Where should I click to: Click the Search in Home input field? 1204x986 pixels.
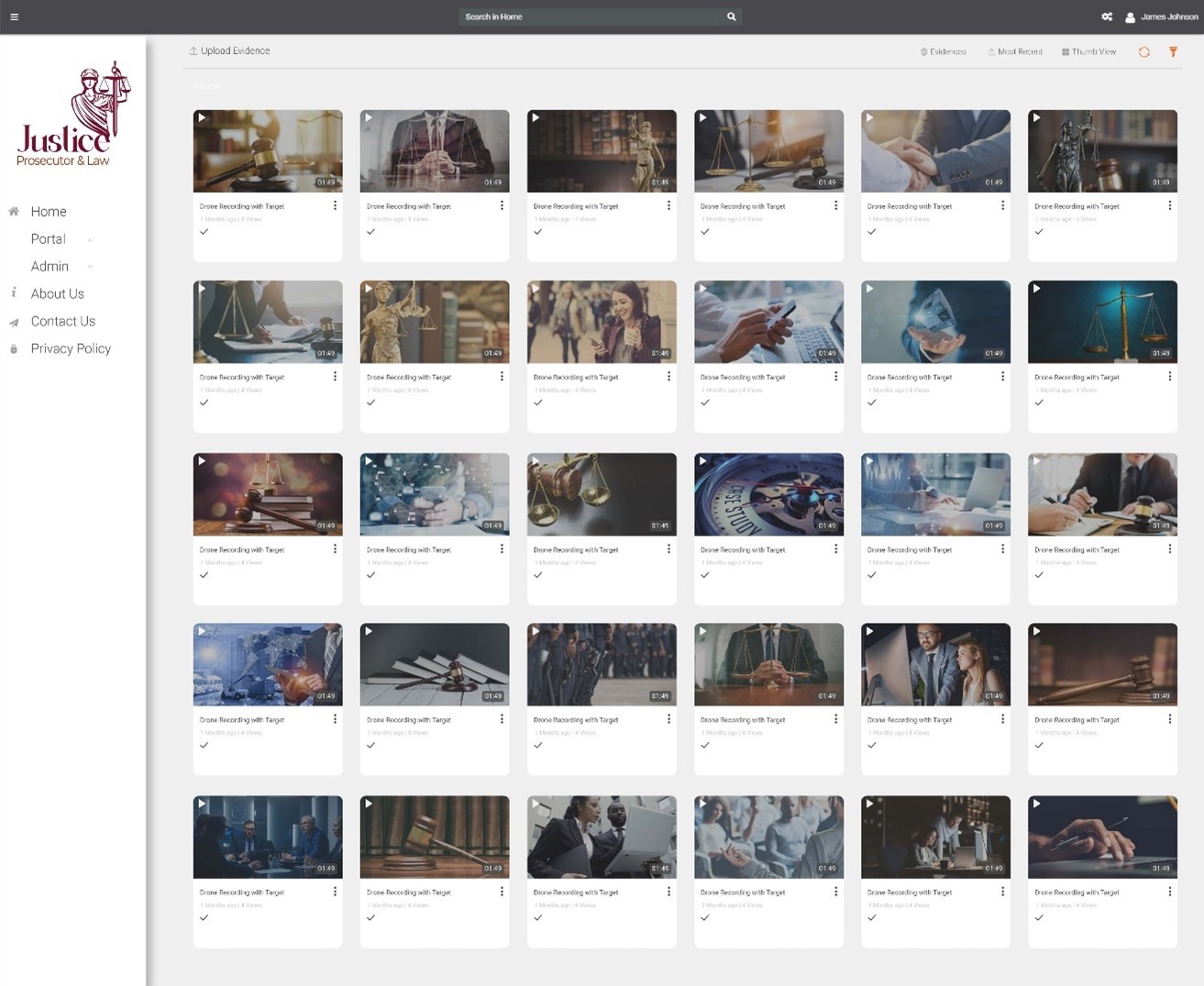[591, 17]
